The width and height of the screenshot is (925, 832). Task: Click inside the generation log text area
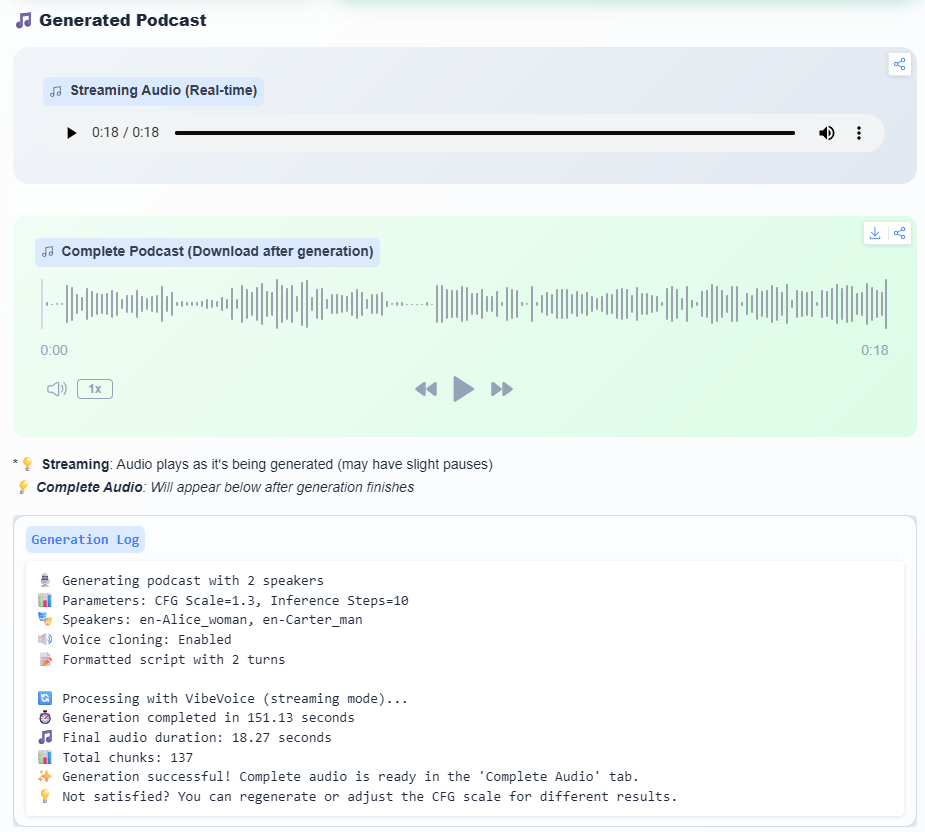point(465,688)
